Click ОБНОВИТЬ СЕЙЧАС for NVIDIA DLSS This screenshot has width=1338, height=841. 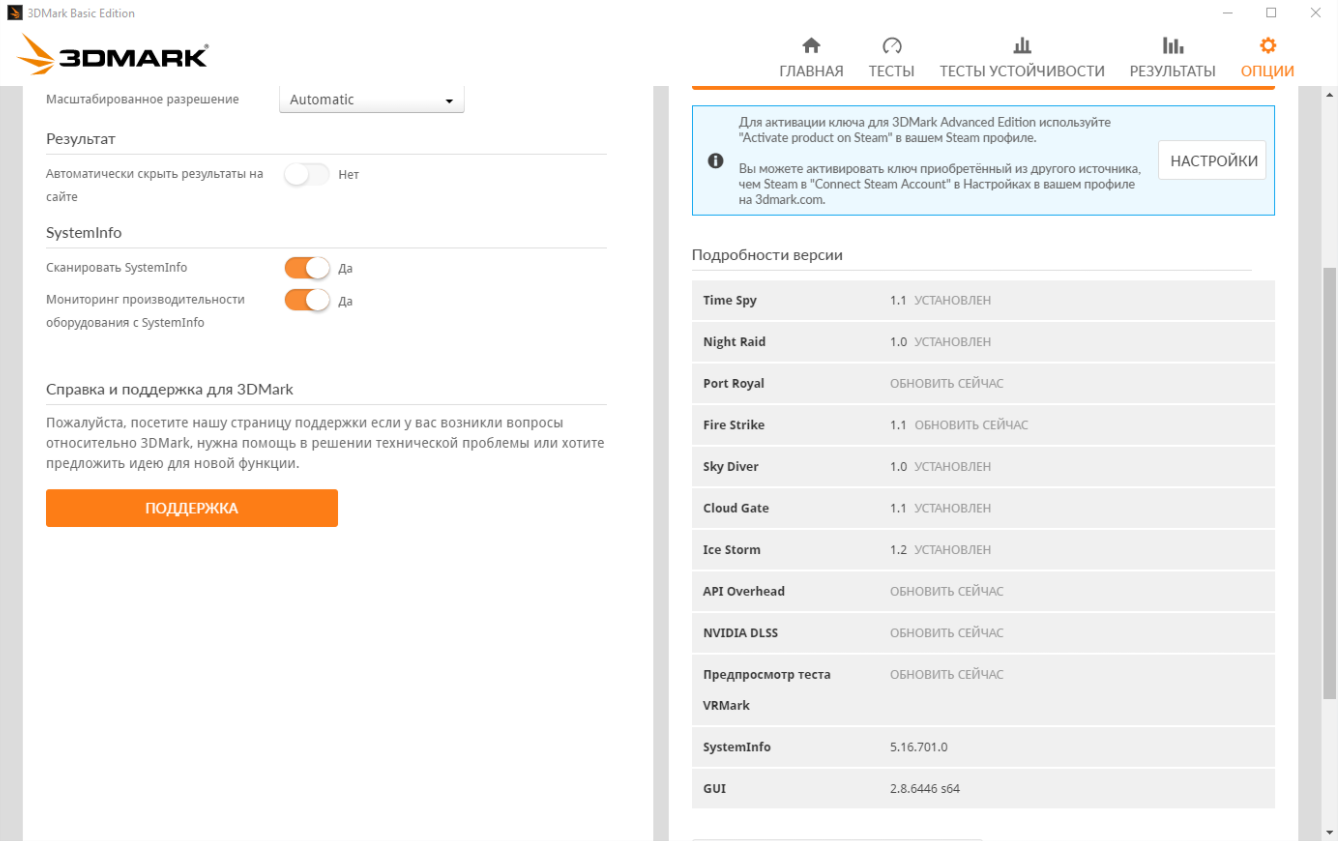[x=947, y=633]
